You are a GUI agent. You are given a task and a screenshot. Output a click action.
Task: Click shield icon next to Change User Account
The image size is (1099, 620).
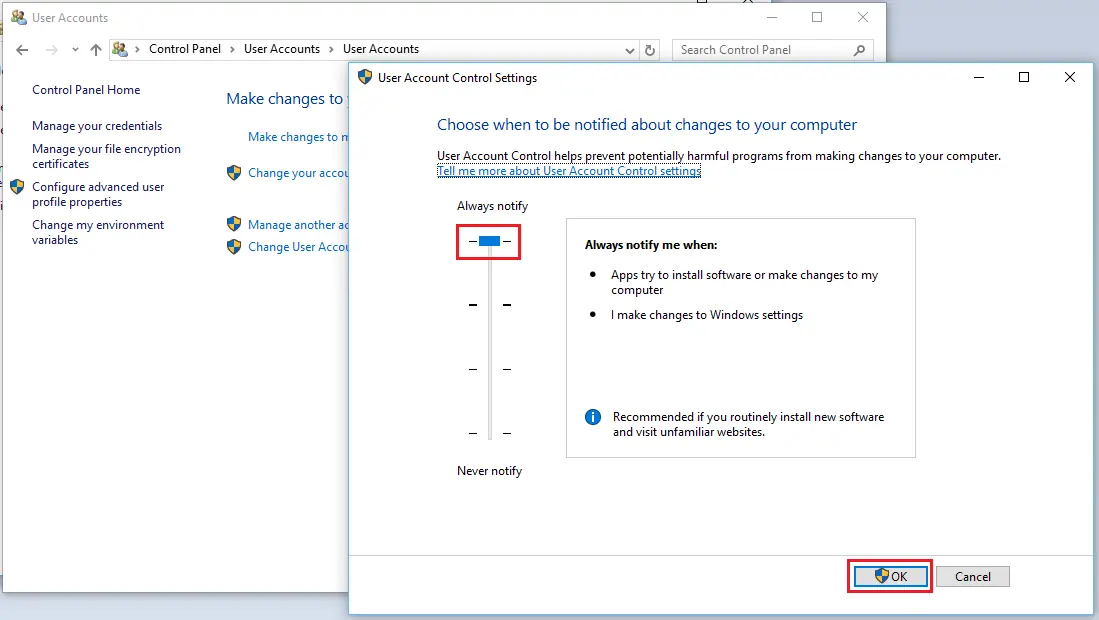[234, 247]
